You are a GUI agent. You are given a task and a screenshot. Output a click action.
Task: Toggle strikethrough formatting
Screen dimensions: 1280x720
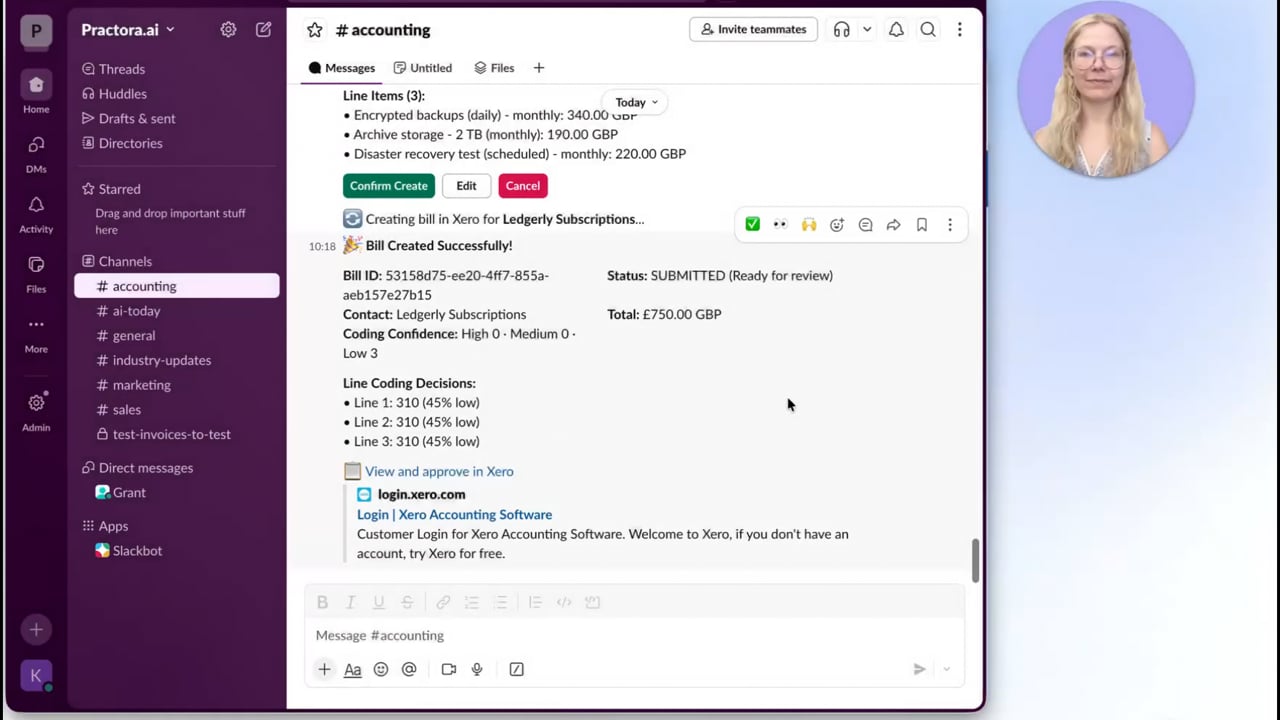click(407, 602)
